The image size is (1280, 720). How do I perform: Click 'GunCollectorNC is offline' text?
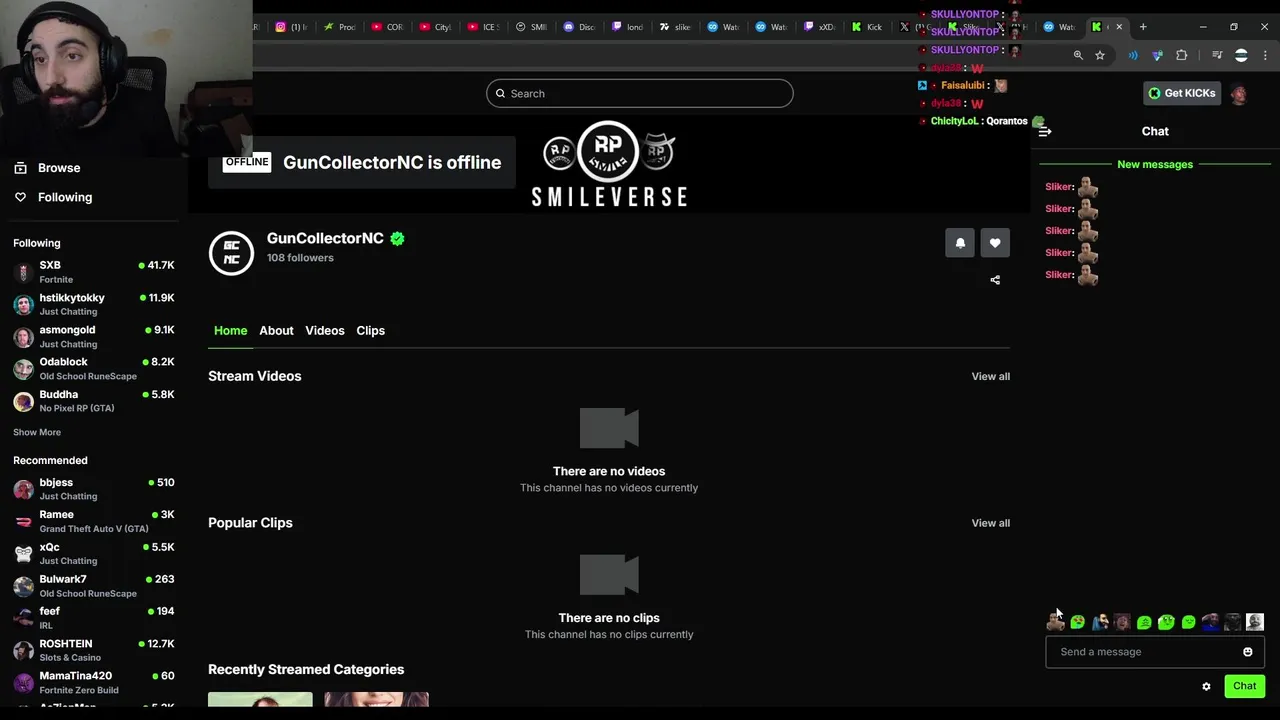point(392,163)
